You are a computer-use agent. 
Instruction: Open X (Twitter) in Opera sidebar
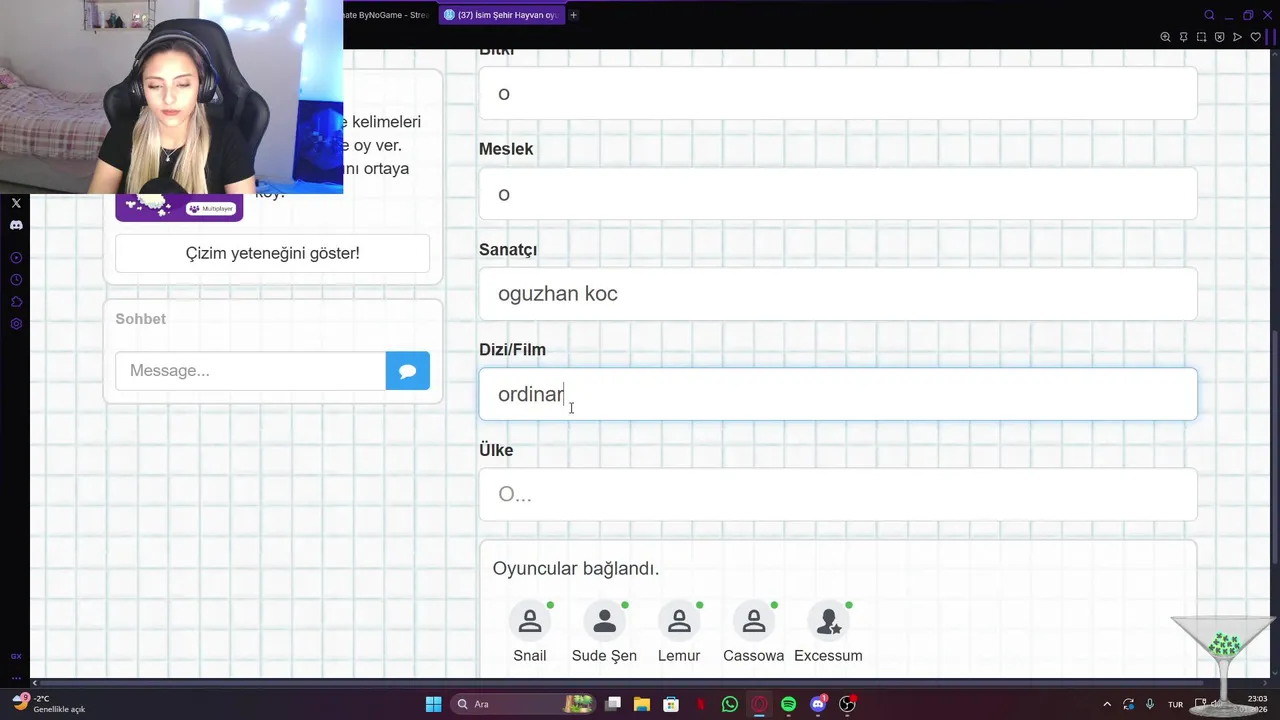point(16,203)
